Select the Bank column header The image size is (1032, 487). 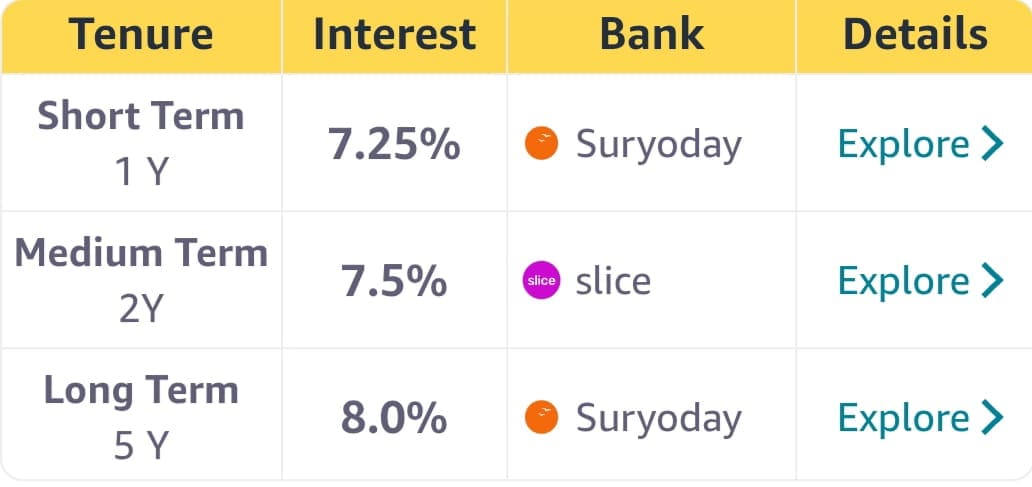coord(651,35)
